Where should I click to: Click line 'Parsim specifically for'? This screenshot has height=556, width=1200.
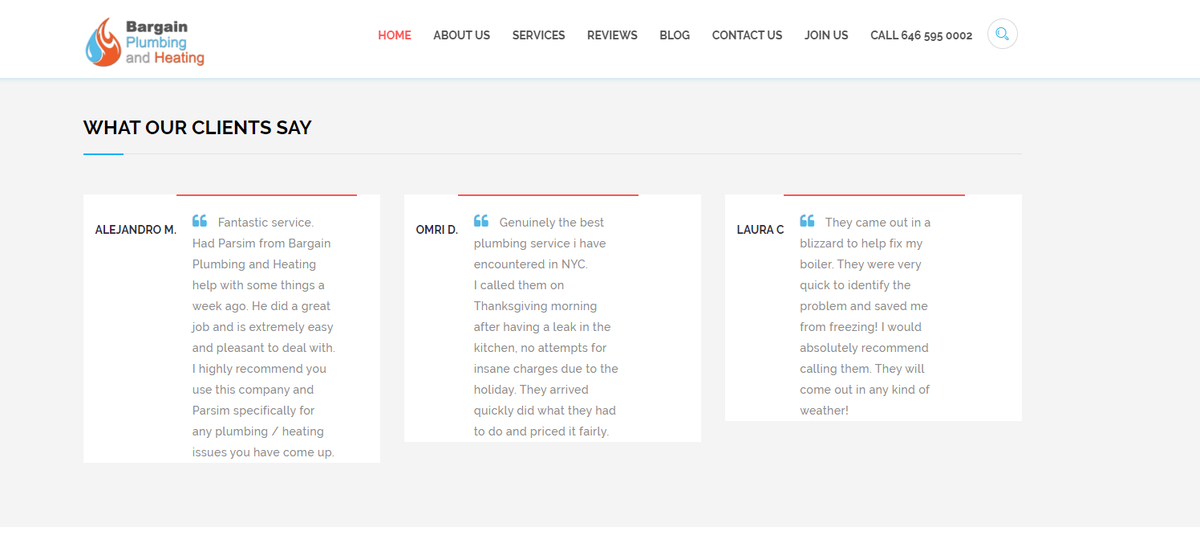(253, 411)
